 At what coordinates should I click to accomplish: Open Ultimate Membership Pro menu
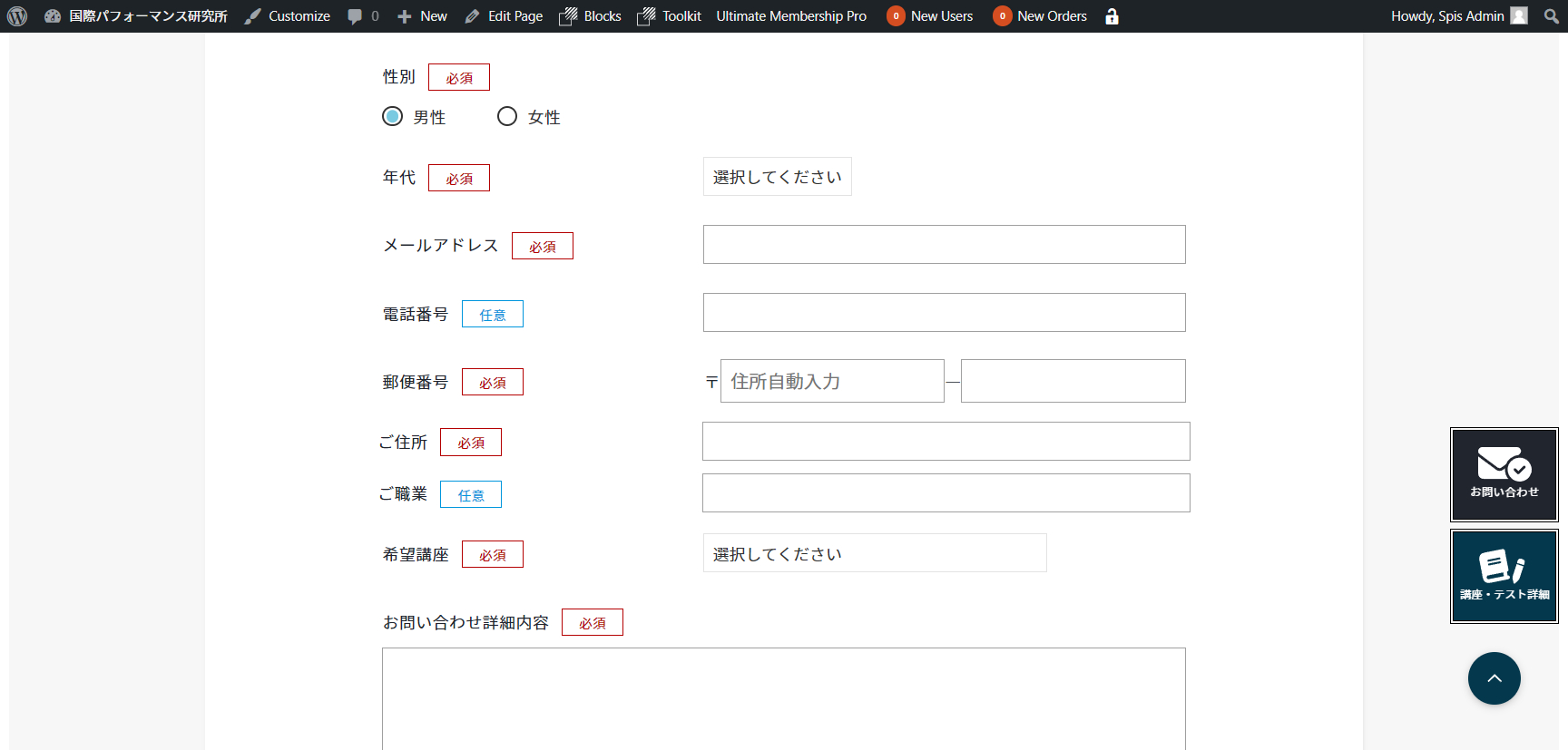point(790,16)
